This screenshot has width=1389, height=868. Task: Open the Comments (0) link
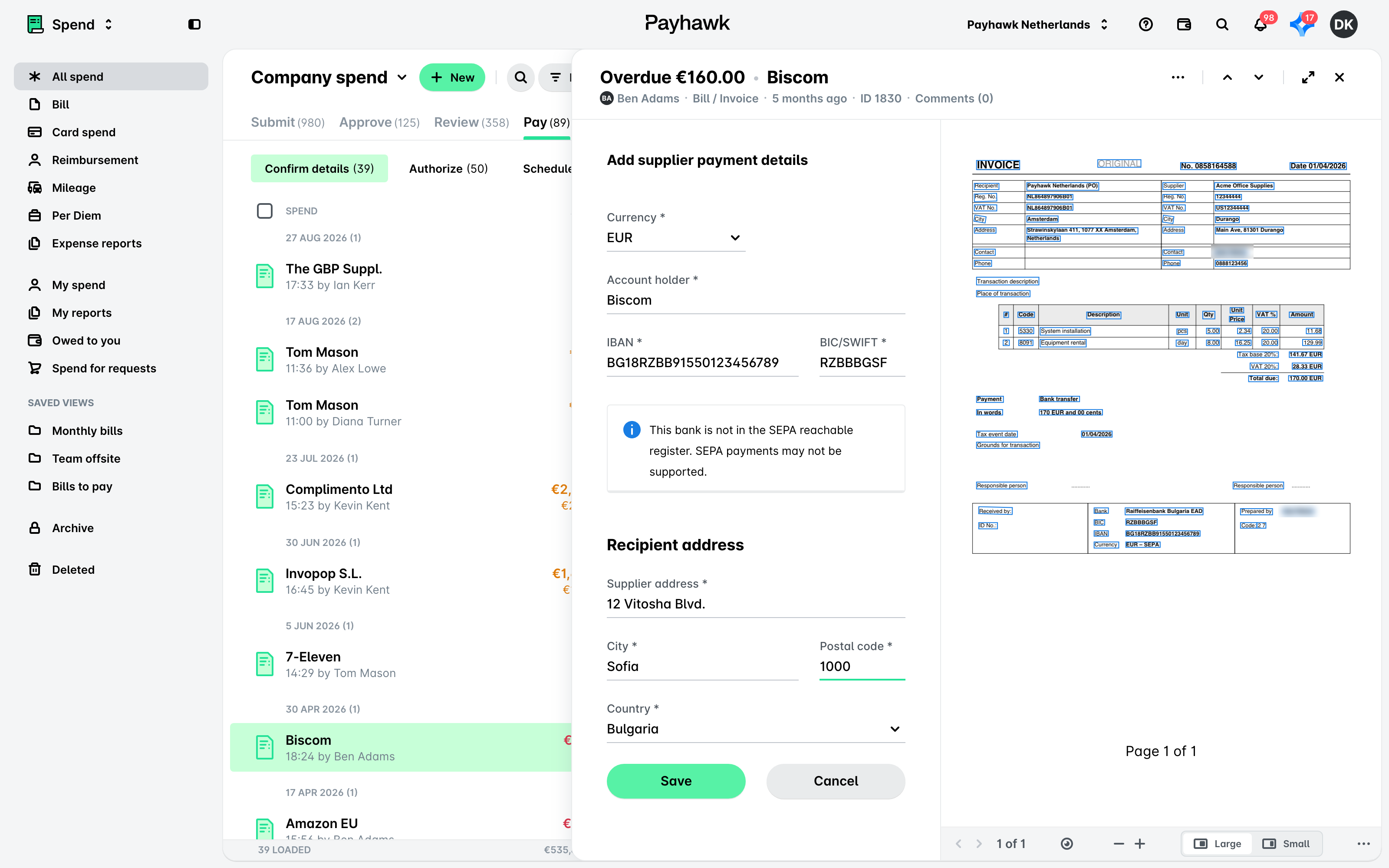[953, 99]
